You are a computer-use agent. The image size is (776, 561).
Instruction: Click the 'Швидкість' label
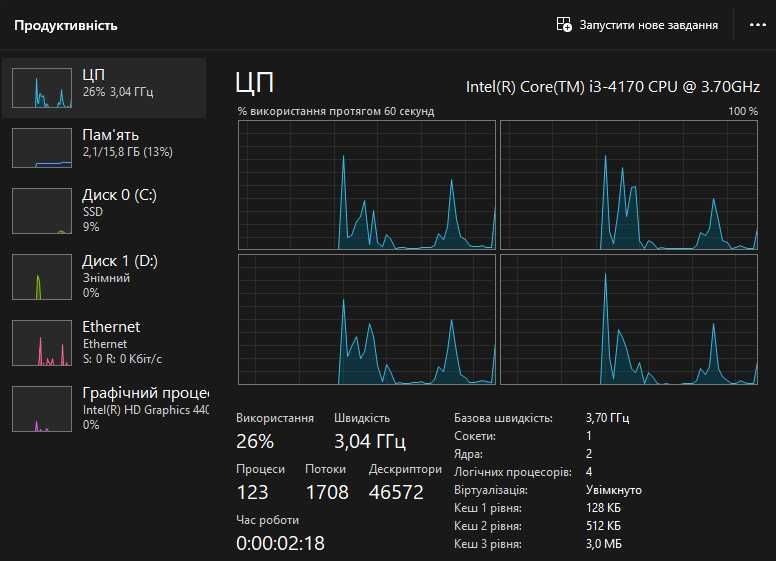tap(362, 418)
